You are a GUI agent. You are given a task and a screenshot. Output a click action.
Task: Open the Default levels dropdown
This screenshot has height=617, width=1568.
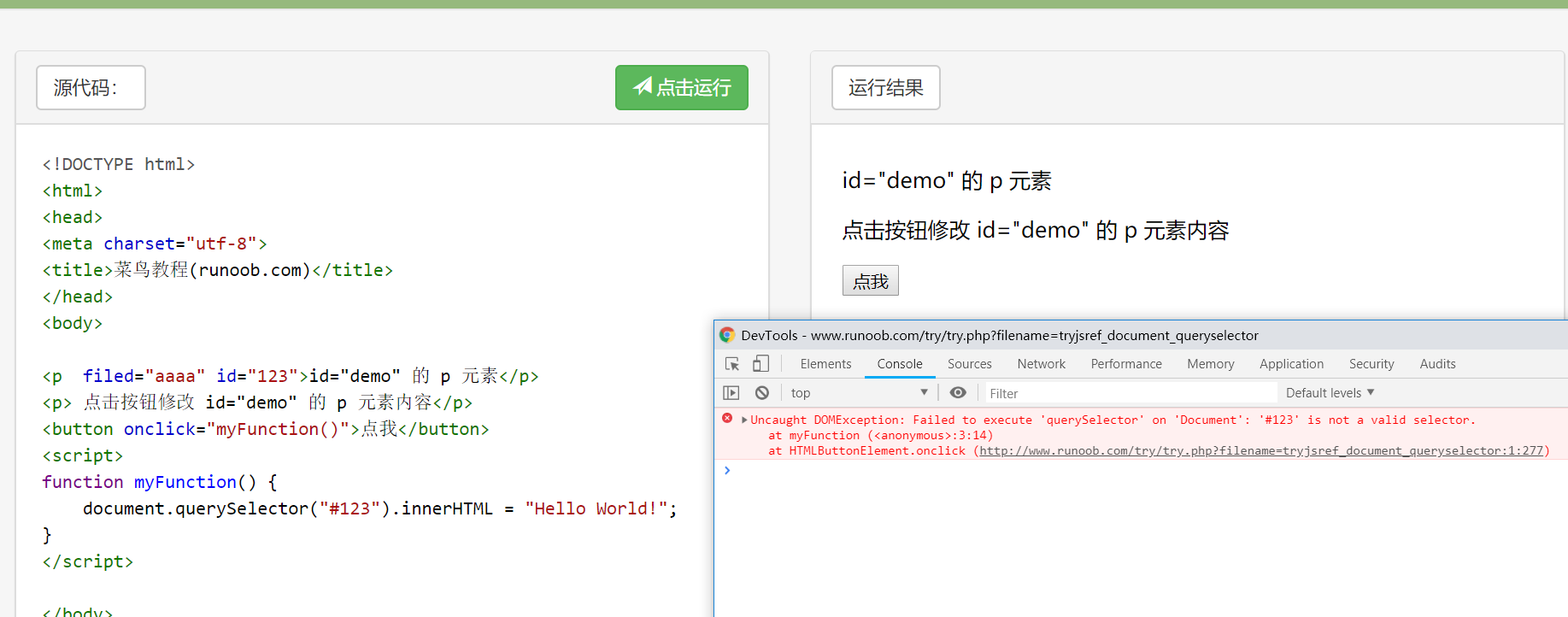click(1330, 393)
